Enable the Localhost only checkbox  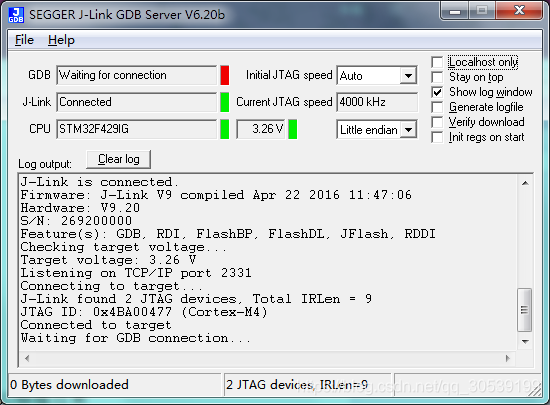click(437, 62)
